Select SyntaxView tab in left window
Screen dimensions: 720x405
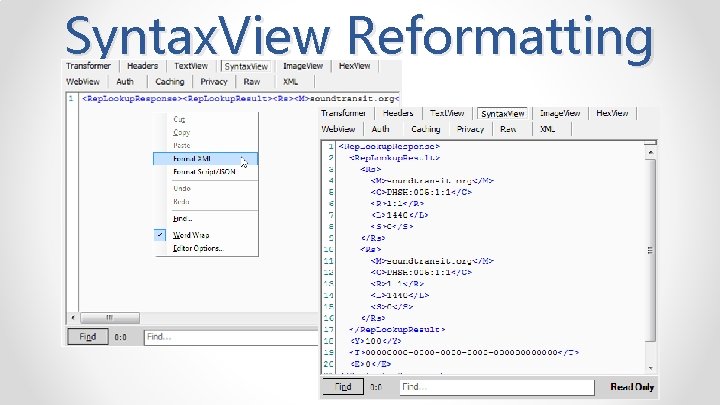(246, 66)
